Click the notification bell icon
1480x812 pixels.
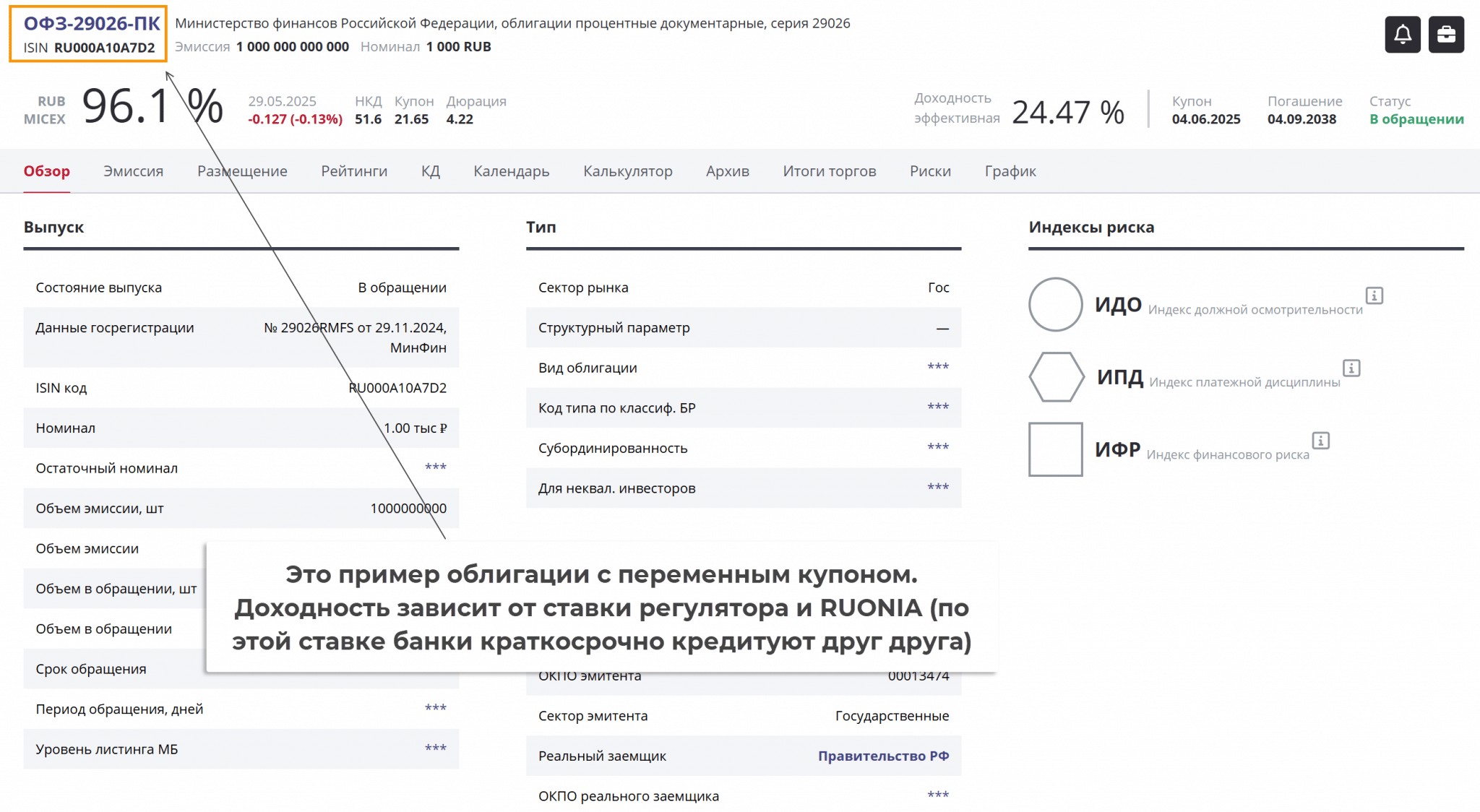click(1402, 35)
